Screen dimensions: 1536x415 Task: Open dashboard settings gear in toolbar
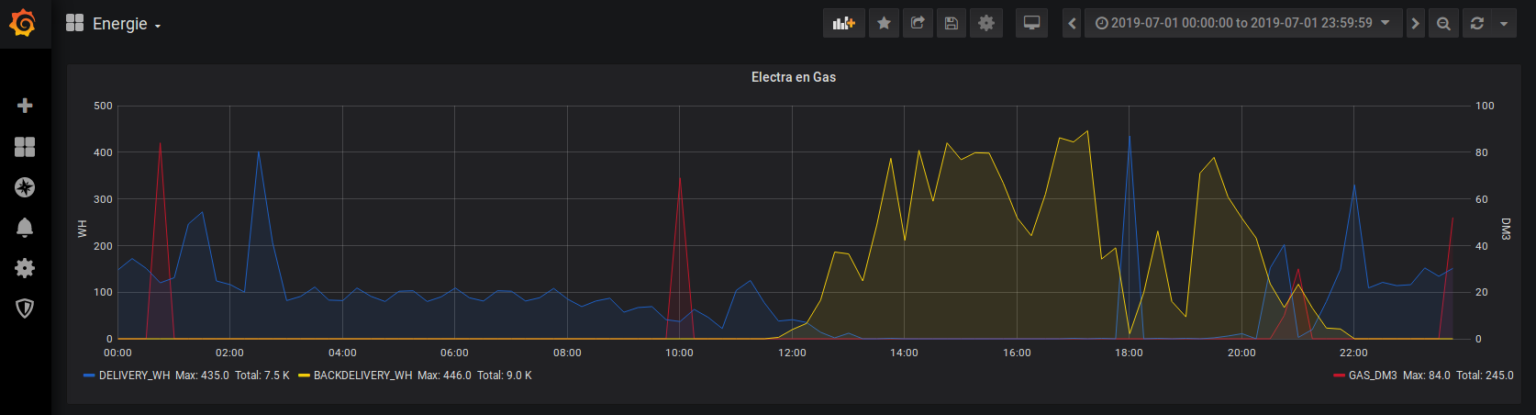point(986,23)
